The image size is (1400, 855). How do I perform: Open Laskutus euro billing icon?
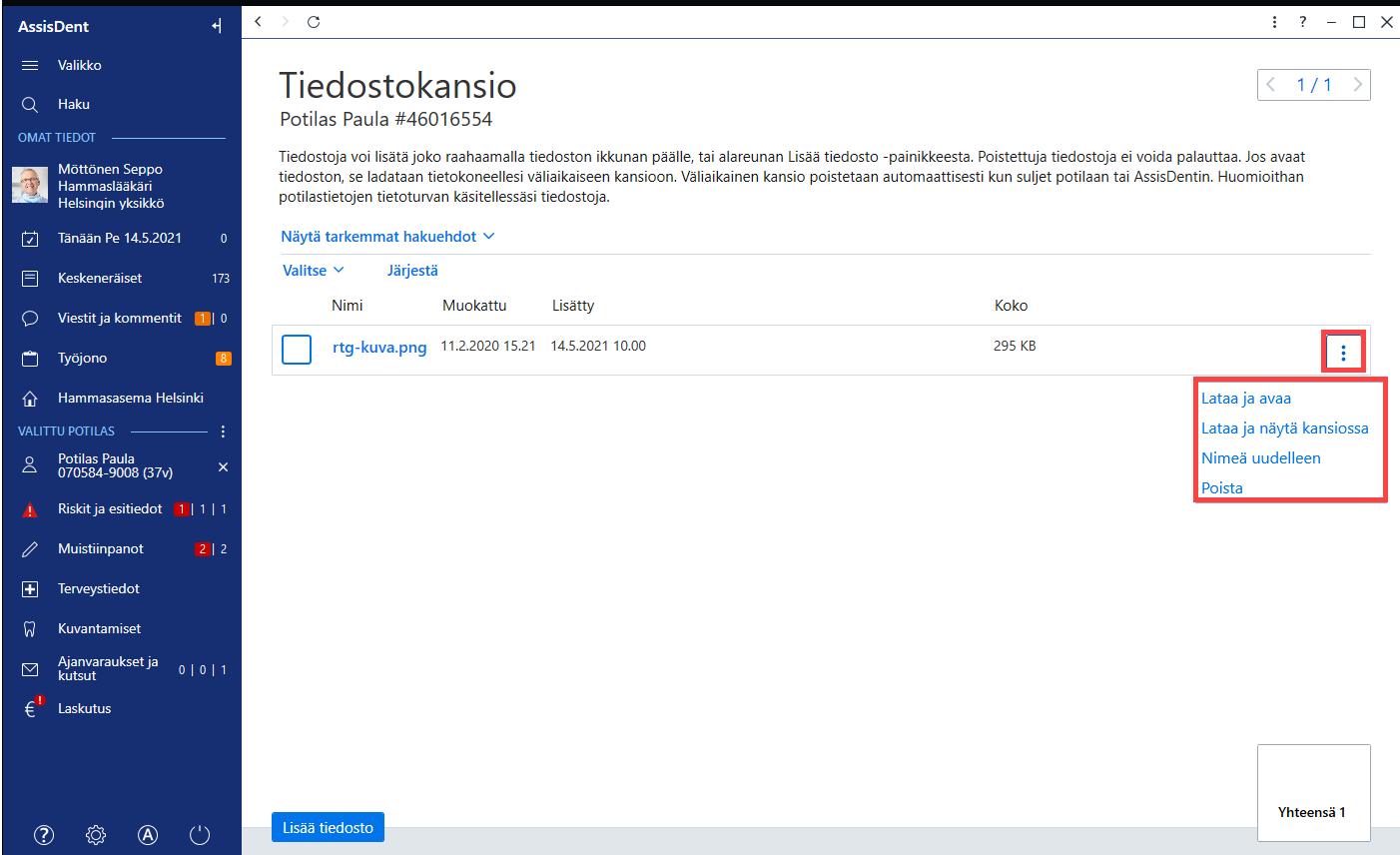(32, 708)
